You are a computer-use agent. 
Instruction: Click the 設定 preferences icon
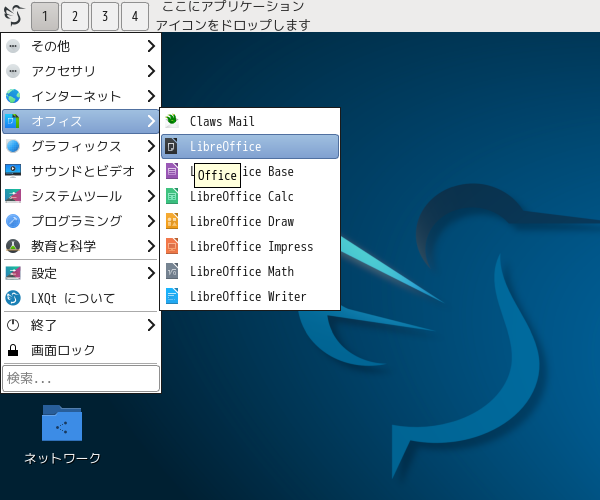[x=13, y=273]
